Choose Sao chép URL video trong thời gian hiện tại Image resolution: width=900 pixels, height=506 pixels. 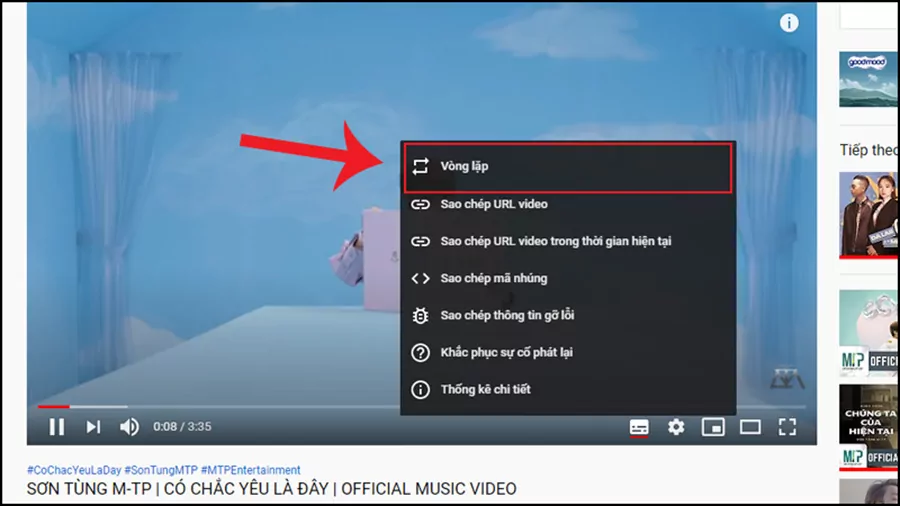pos(568,241)
